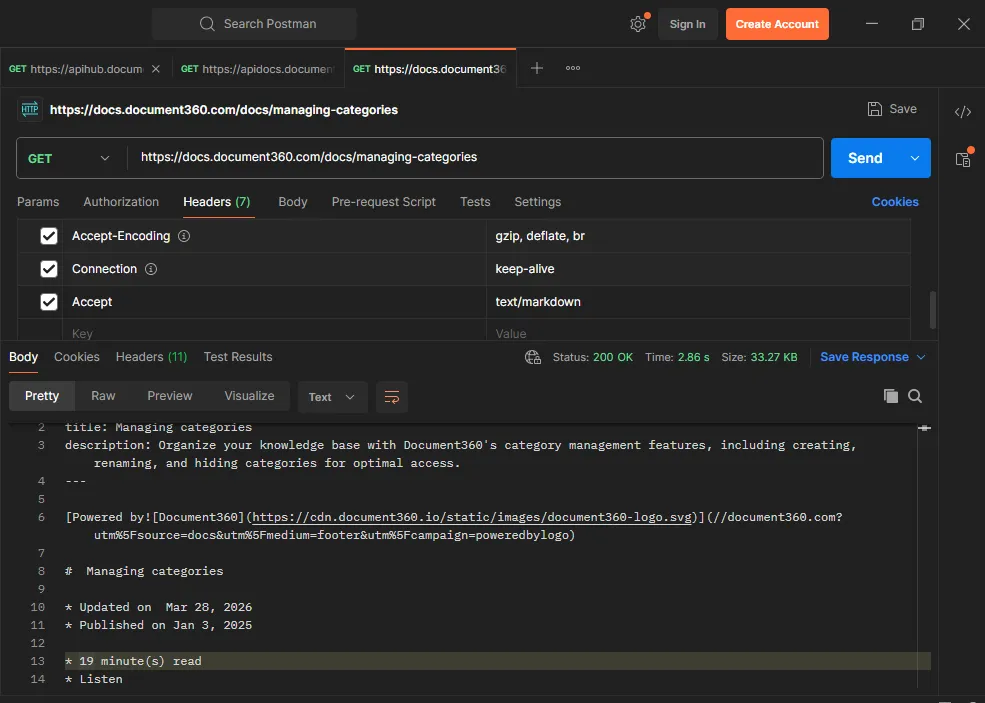The height and width of the screenshot is (703, 985).
Task: Open the Cookies link beside request tabs
Action: [895, 202]
